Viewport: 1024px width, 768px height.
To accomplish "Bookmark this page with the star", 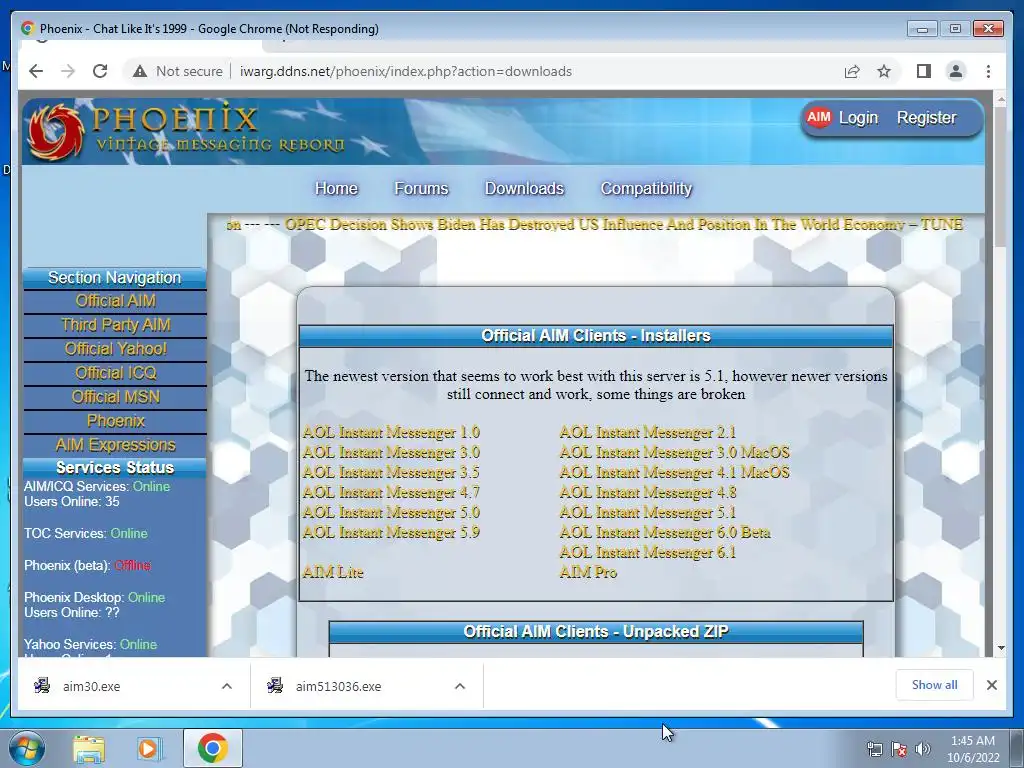I will click(884, 71).
